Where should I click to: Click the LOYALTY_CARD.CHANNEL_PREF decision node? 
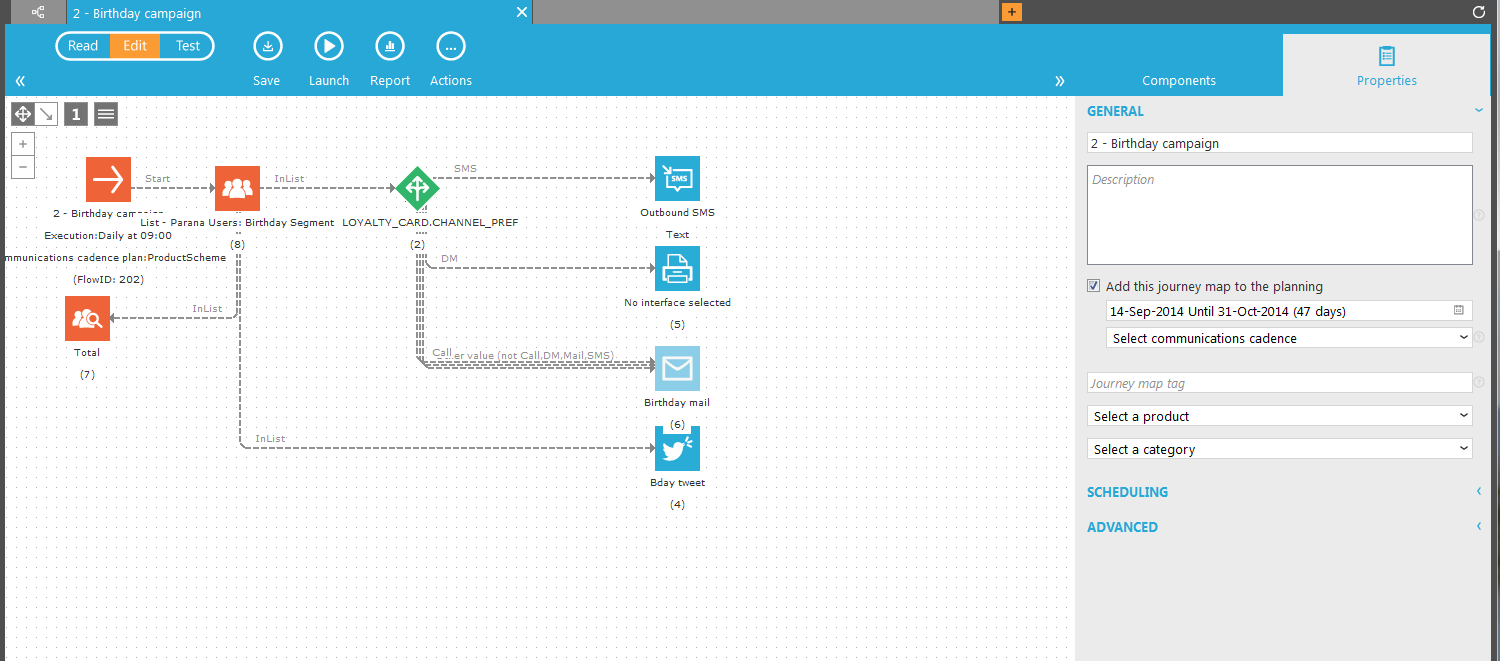point(418,188)
